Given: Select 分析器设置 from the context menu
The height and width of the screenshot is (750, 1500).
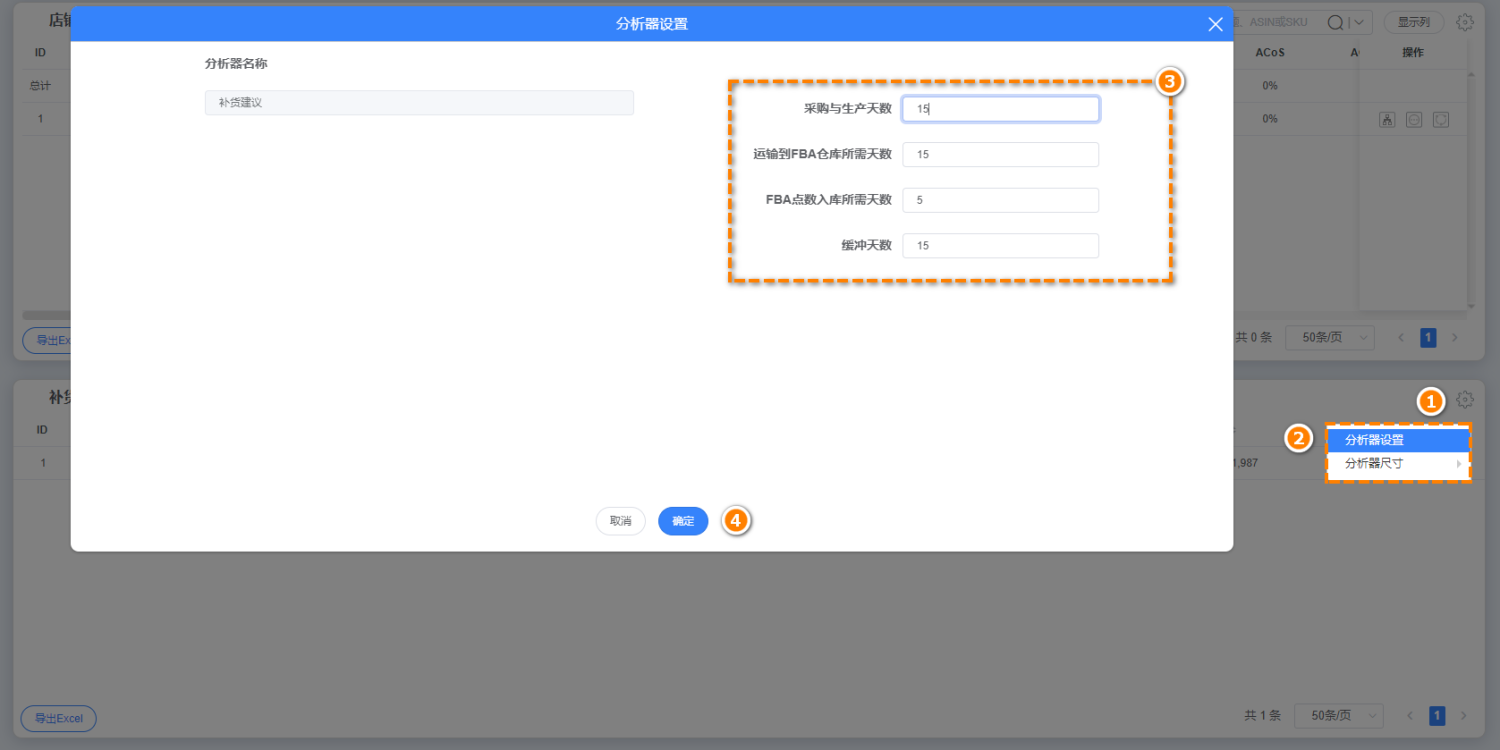Looking at the screenshot, I should pos(1398,440).
